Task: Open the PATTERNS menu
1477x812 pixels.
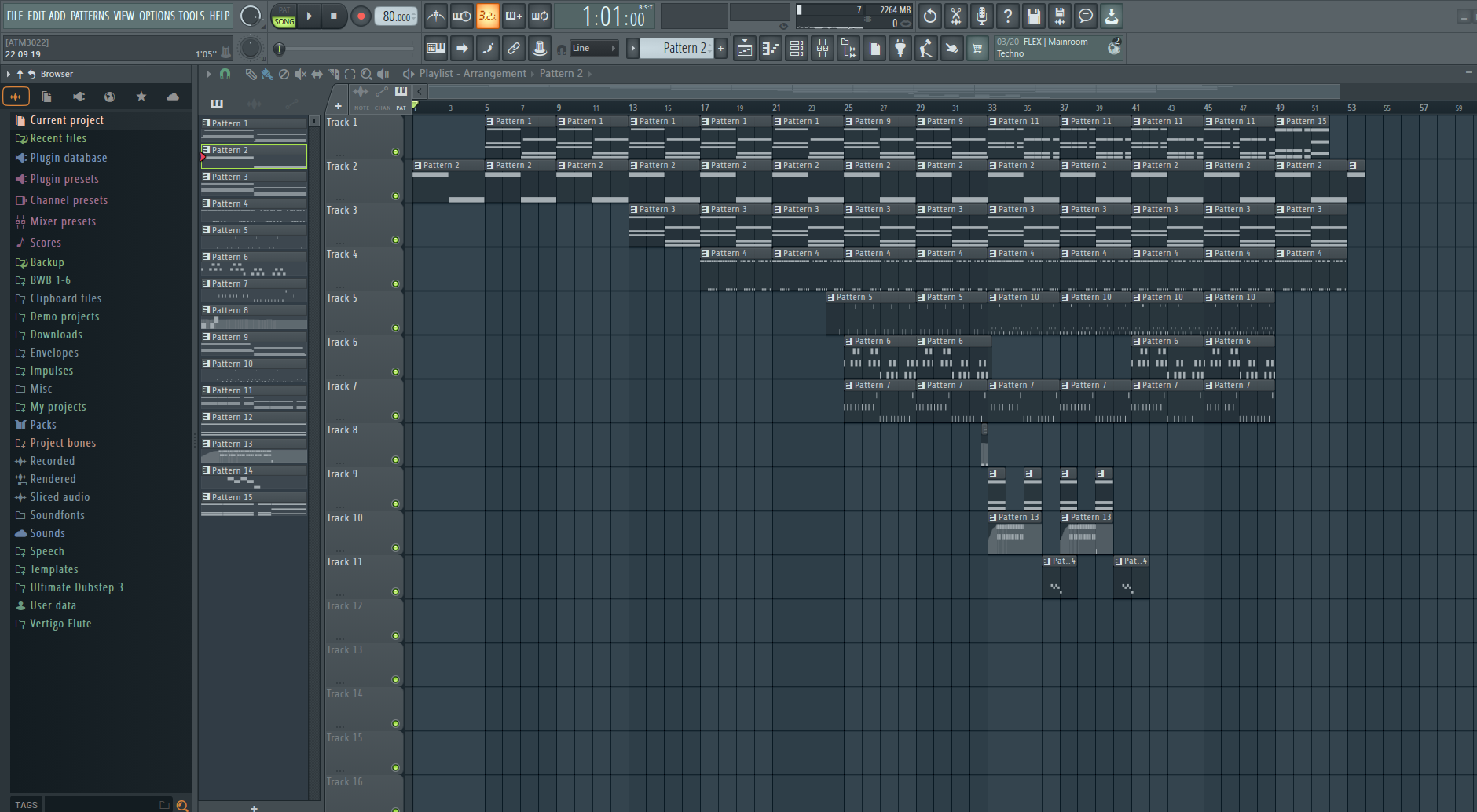Action: [x=90, y=16]
